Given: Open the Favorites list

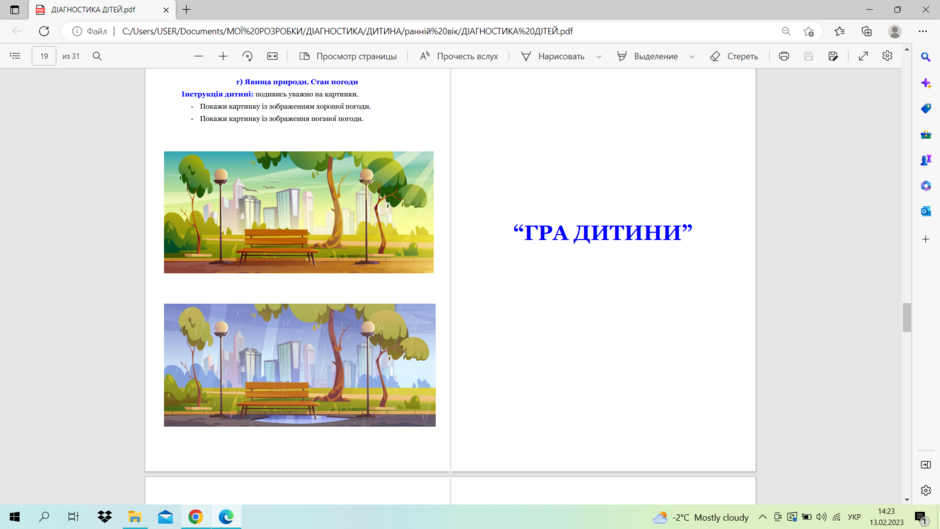Looking at the screenshot, I should (x=839, y=31).
